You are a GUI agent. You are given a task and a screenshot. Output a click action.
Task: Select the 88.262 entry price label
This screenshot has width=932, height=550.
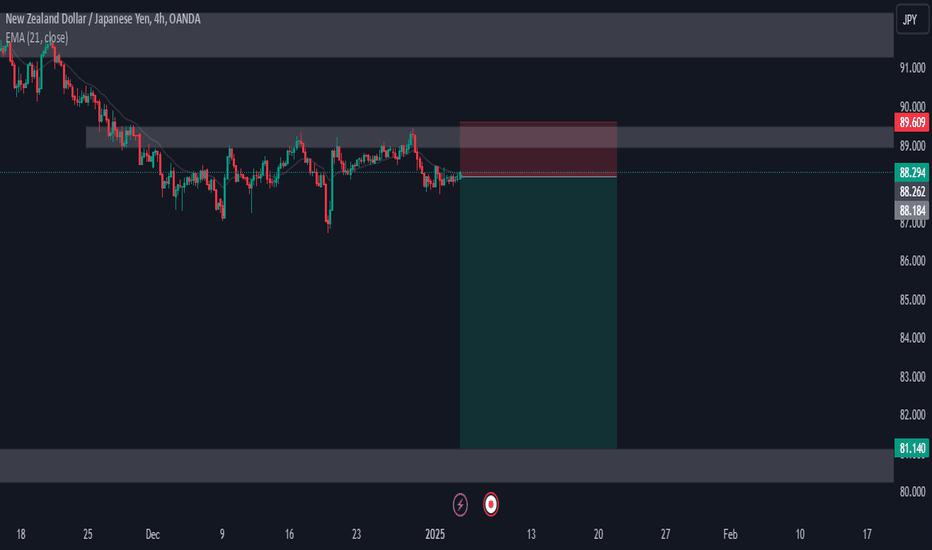pyautogui.click(x=912, y=191)
